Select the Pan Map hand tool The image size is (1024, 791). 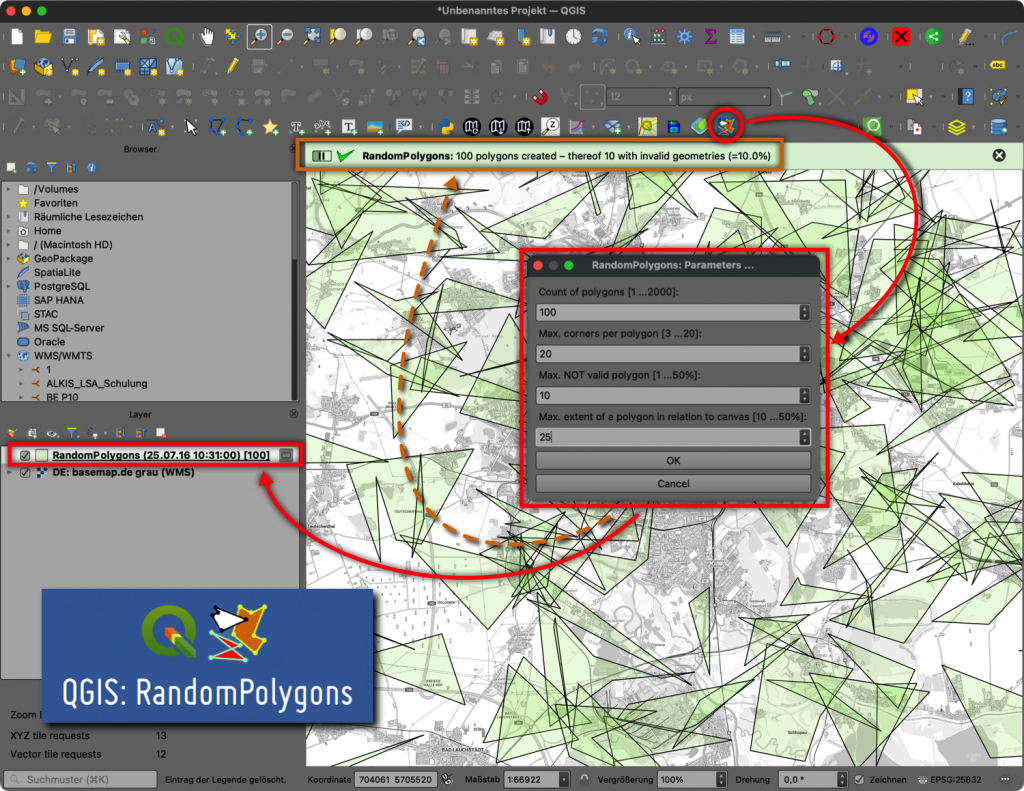tap(207, 37)
